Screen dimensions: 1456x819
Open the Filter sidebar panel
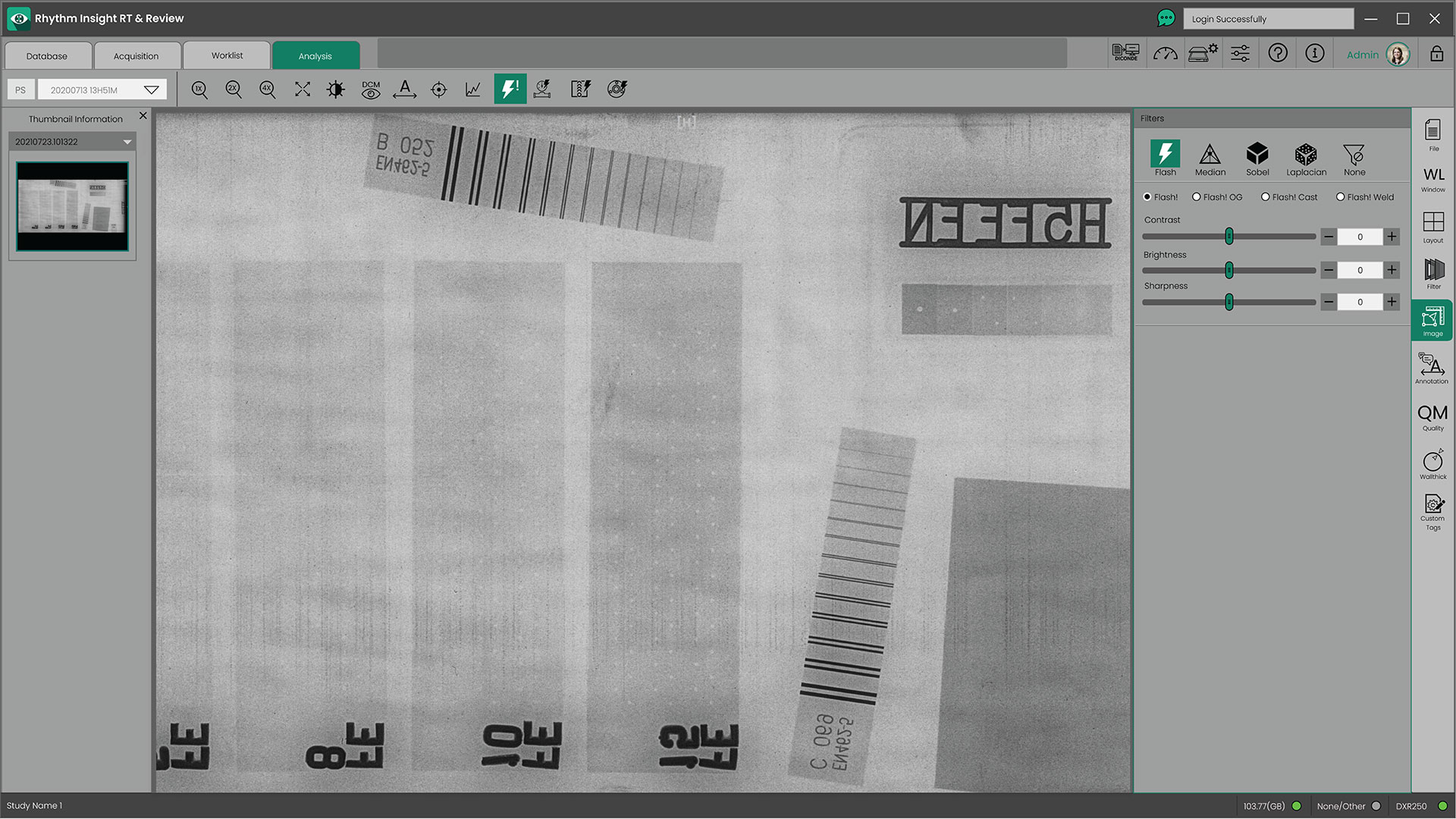[x=1433, y=274]
